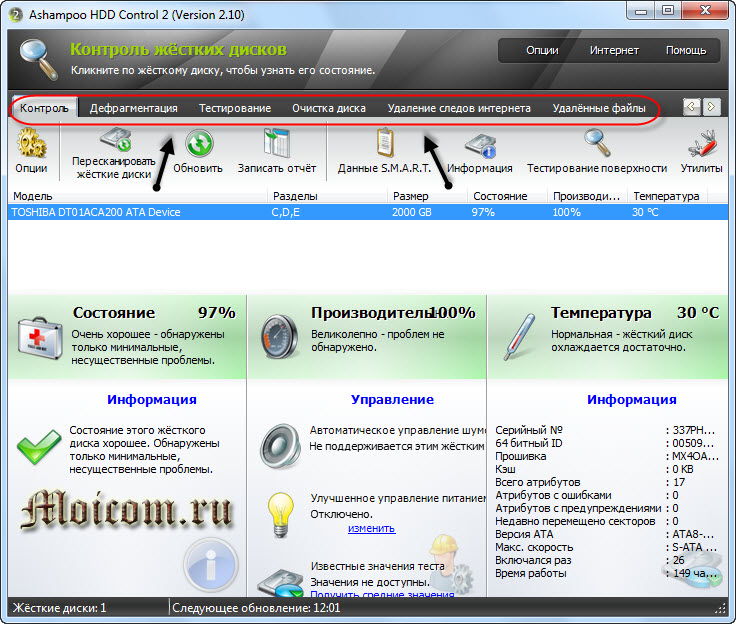Open Данные S.M.A.R.T. clipboard icon
The width and height of the screenshot is (736, 624).
[x=385, y=143]
